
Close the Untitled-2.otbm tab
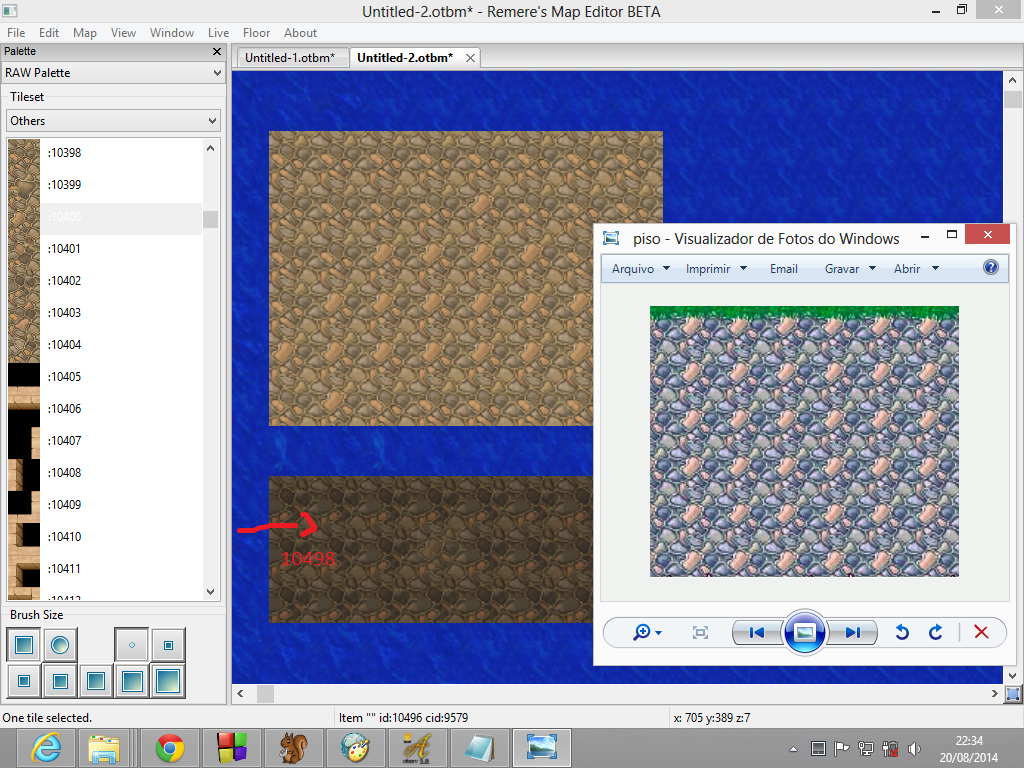point(470,58)
